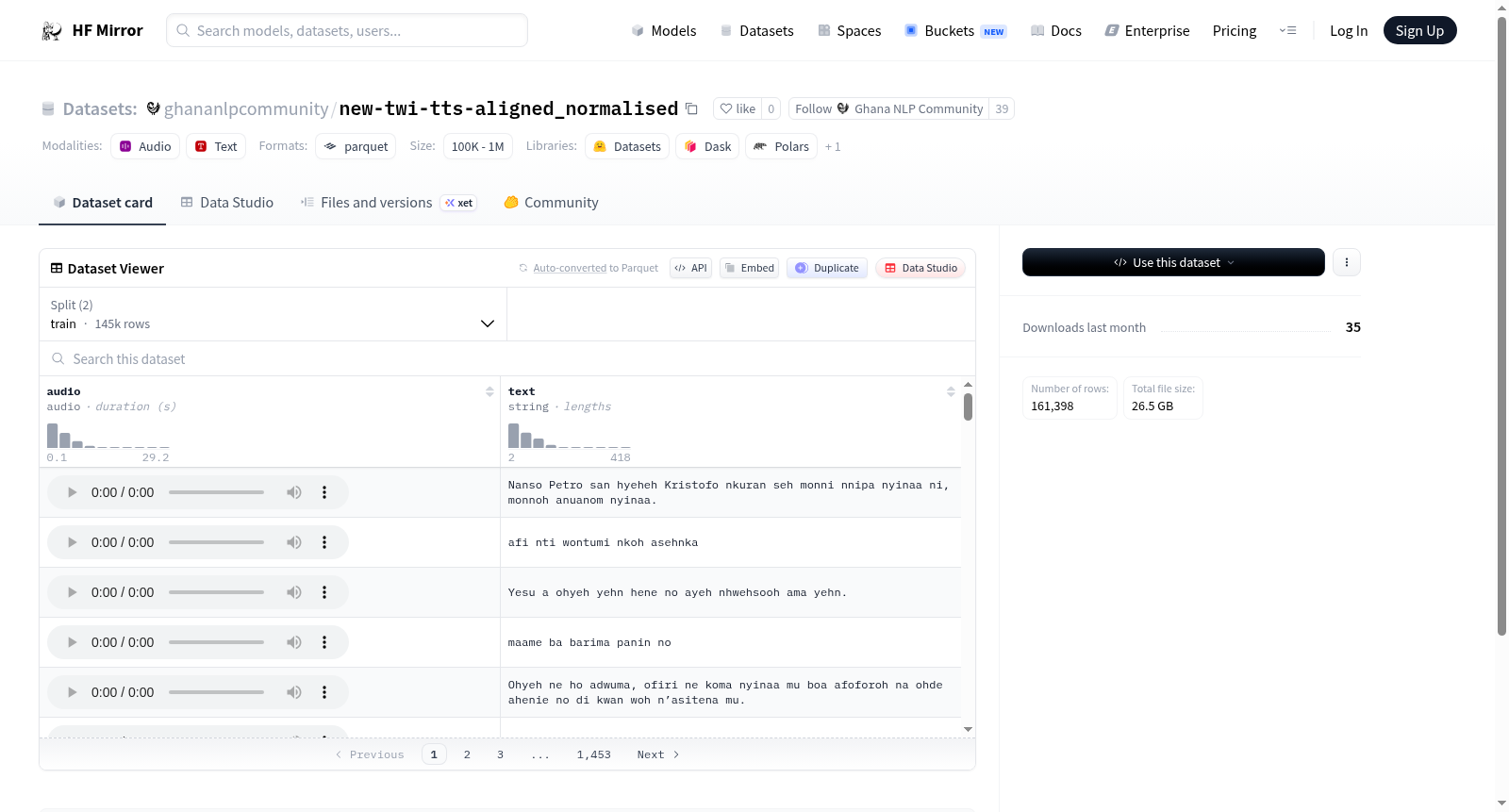The image size is (1509, 812).
Task: Click the Log In link
Action: point(1349,30)
